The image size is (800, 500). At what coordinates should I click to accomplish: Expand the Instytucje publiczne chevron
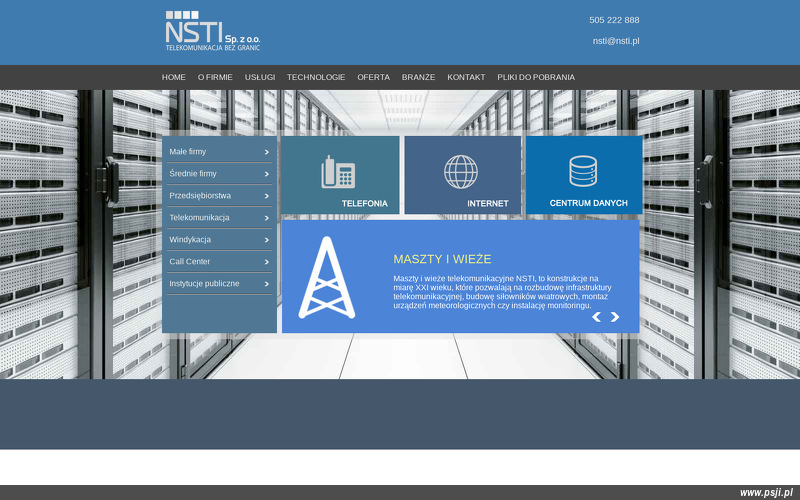coord(266,284)
